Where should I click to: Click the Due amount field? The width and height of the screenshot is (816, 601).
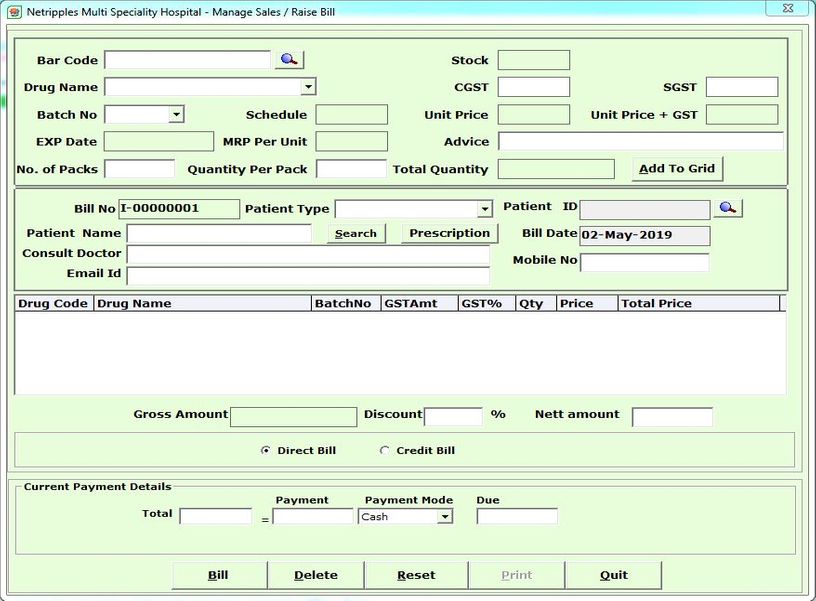coord(517,516)
